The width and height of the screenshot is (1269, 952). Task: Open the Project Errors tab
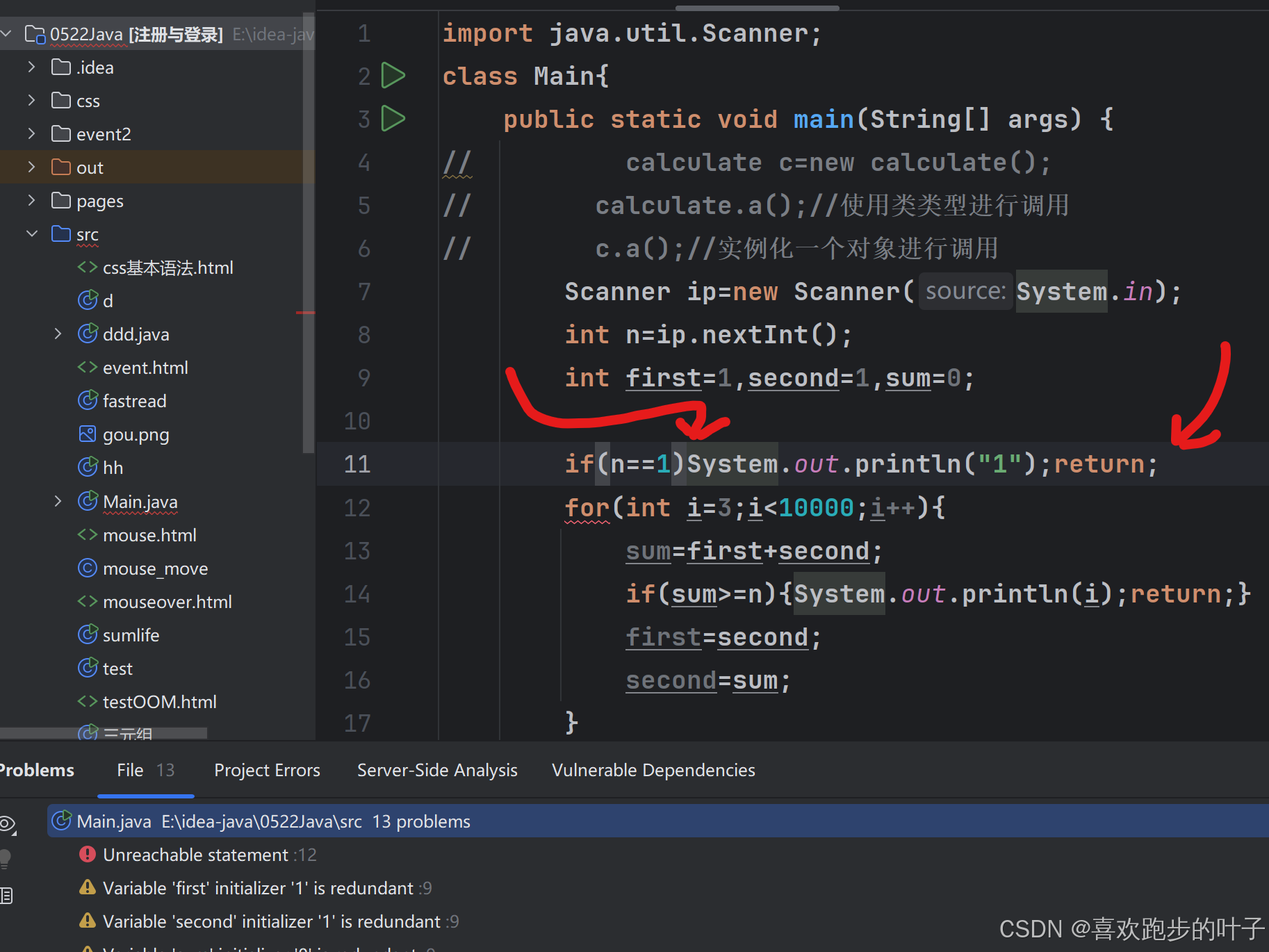(267, 770)
